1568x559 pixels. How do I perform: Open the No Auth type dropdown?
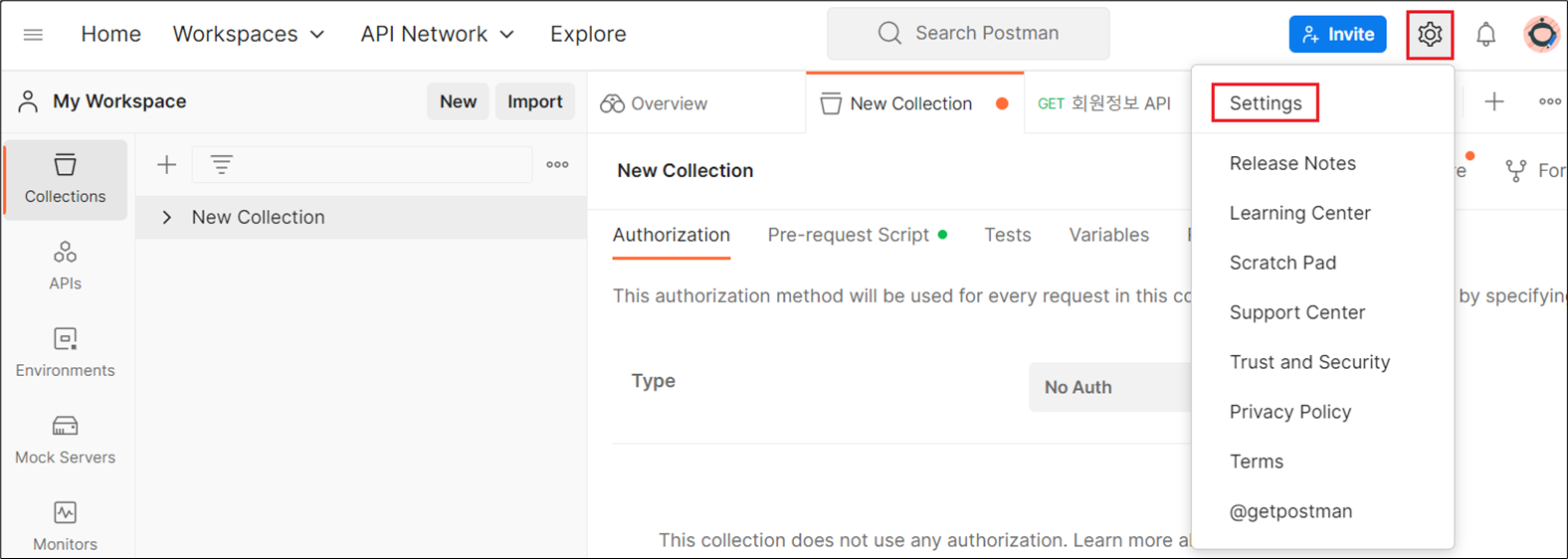click(x=1110, y=387)
